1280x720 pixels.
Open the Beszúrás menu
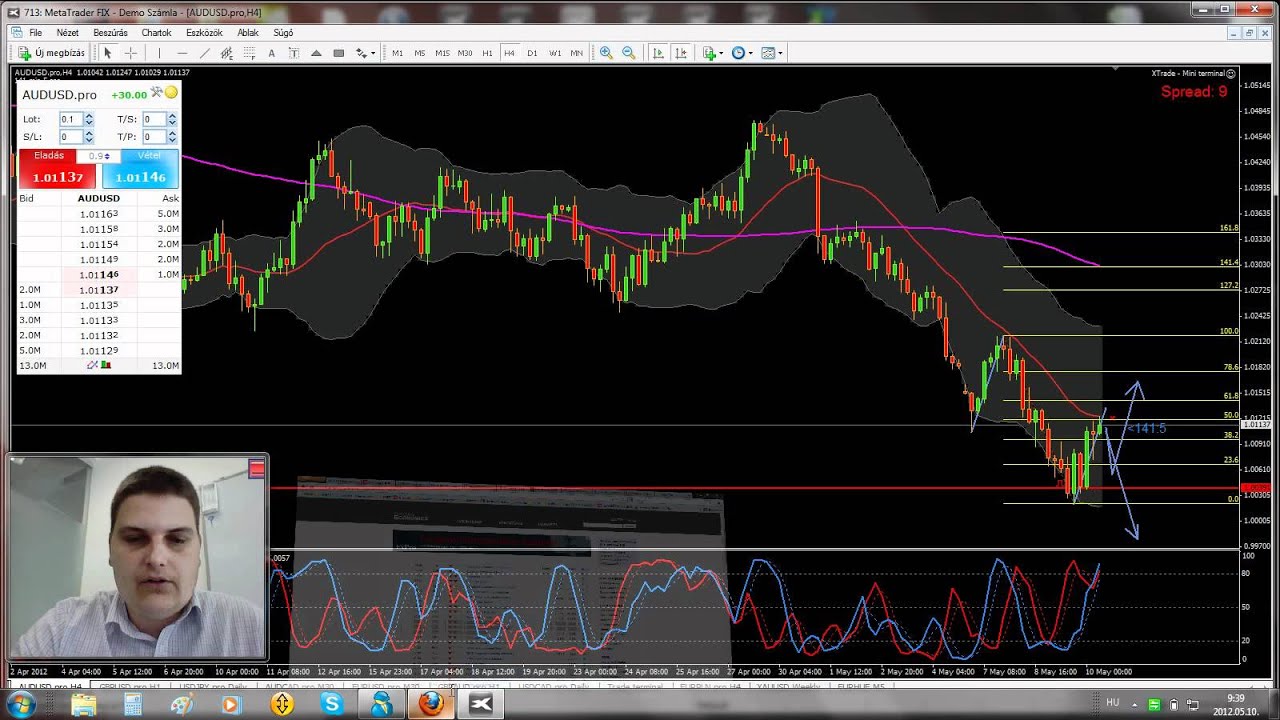[110, 33]
